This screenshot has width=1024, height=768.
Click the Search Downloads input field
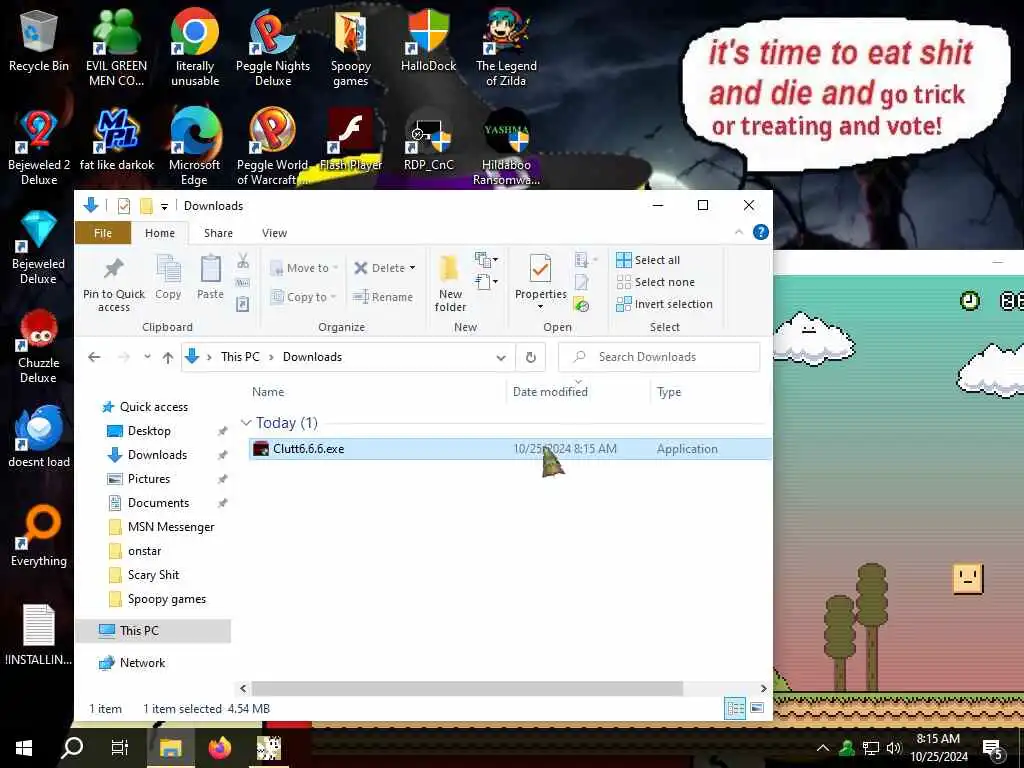coord(660,357)
